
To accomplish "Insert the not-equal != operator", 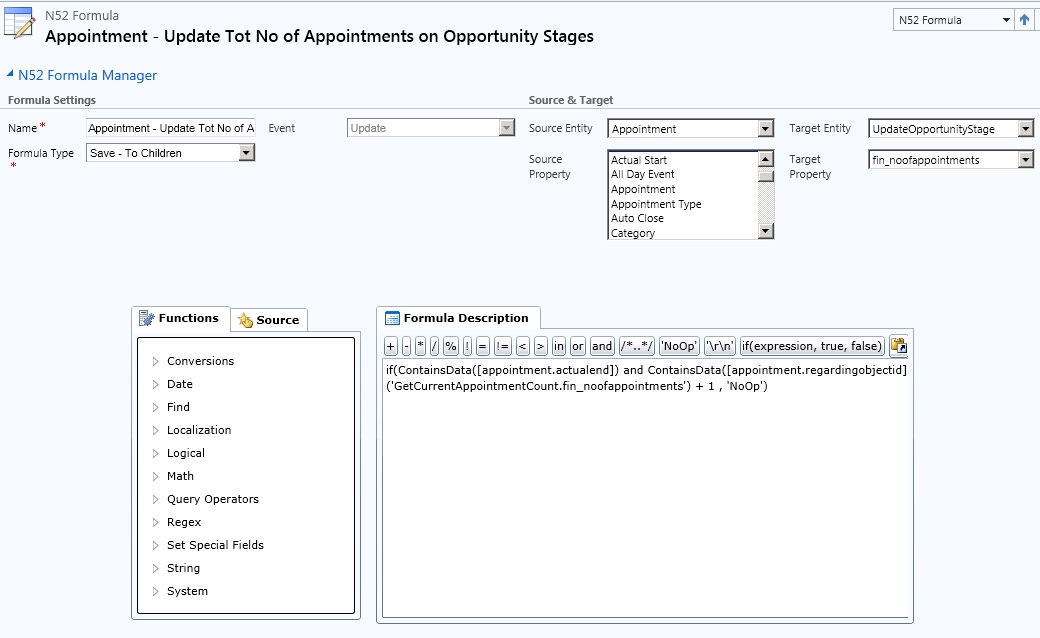I will pos(502,346).
